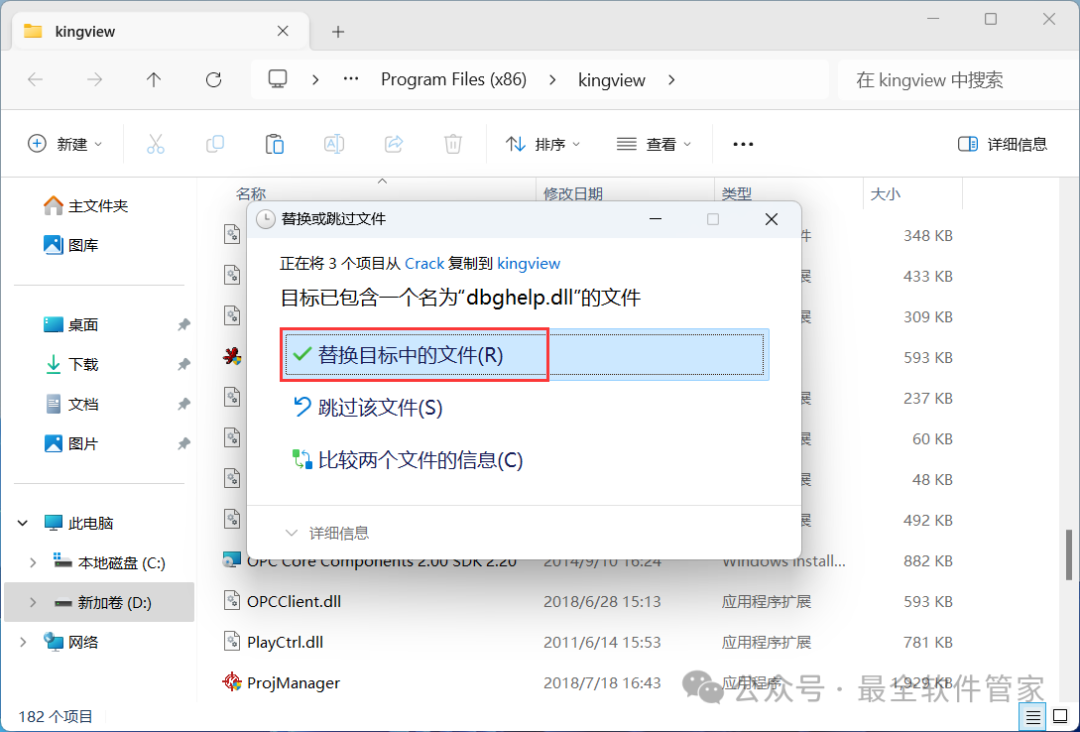Click the Delete trash icon
This screenshot has width=1080, height=732.
453,144
